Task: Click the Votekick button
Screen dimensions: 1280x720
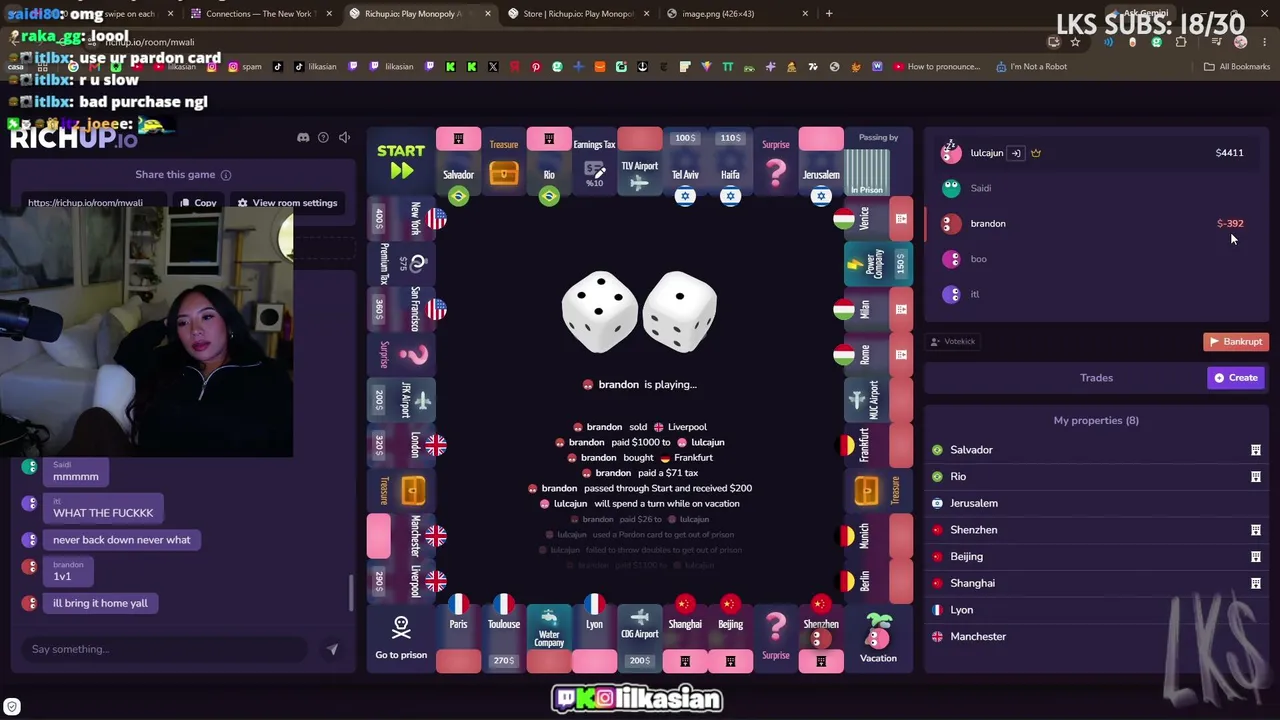Action: (953, 342)
